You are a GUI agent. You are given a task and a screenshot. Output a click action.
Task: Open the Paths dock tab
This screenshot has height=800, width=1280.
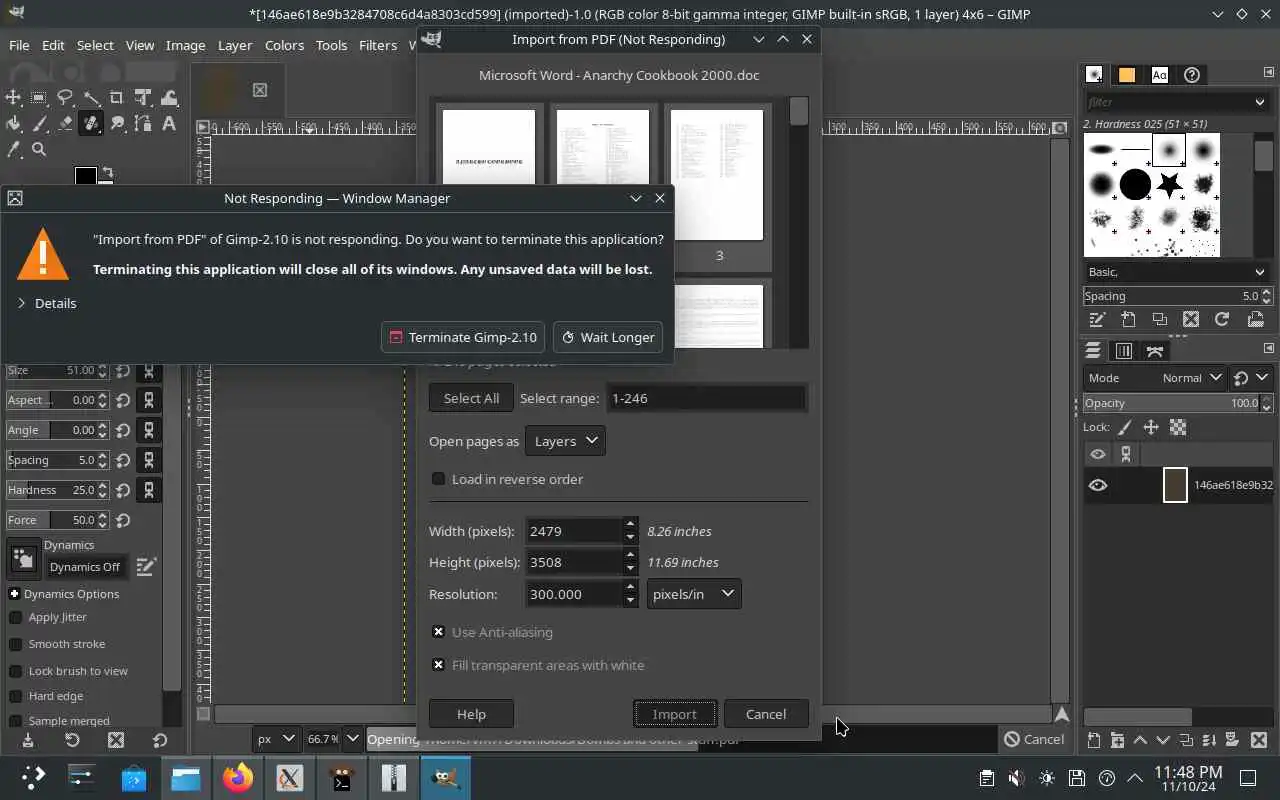(x=1155, y=351)
